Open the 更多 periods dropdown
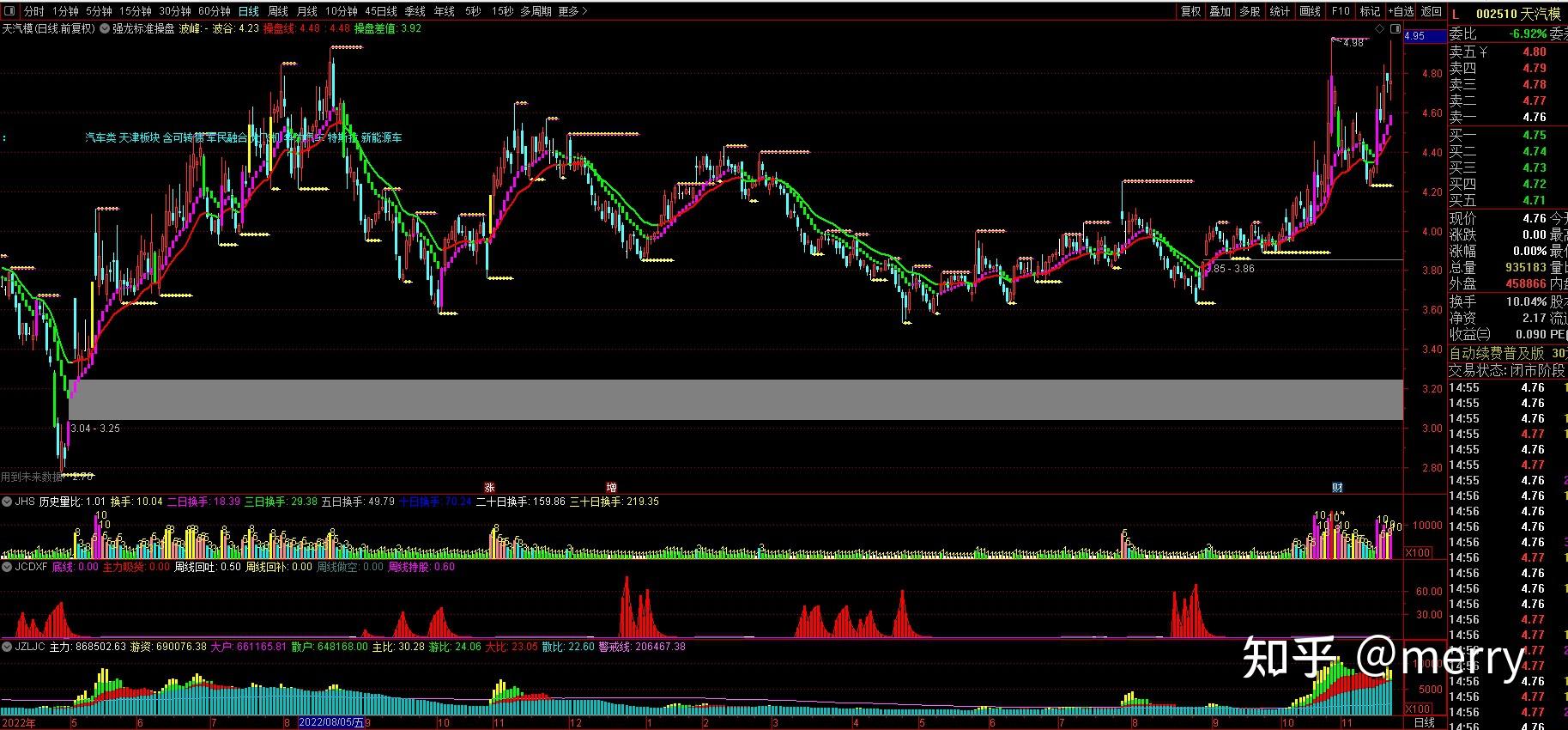 pyautogui.click(x=572, y=11)
